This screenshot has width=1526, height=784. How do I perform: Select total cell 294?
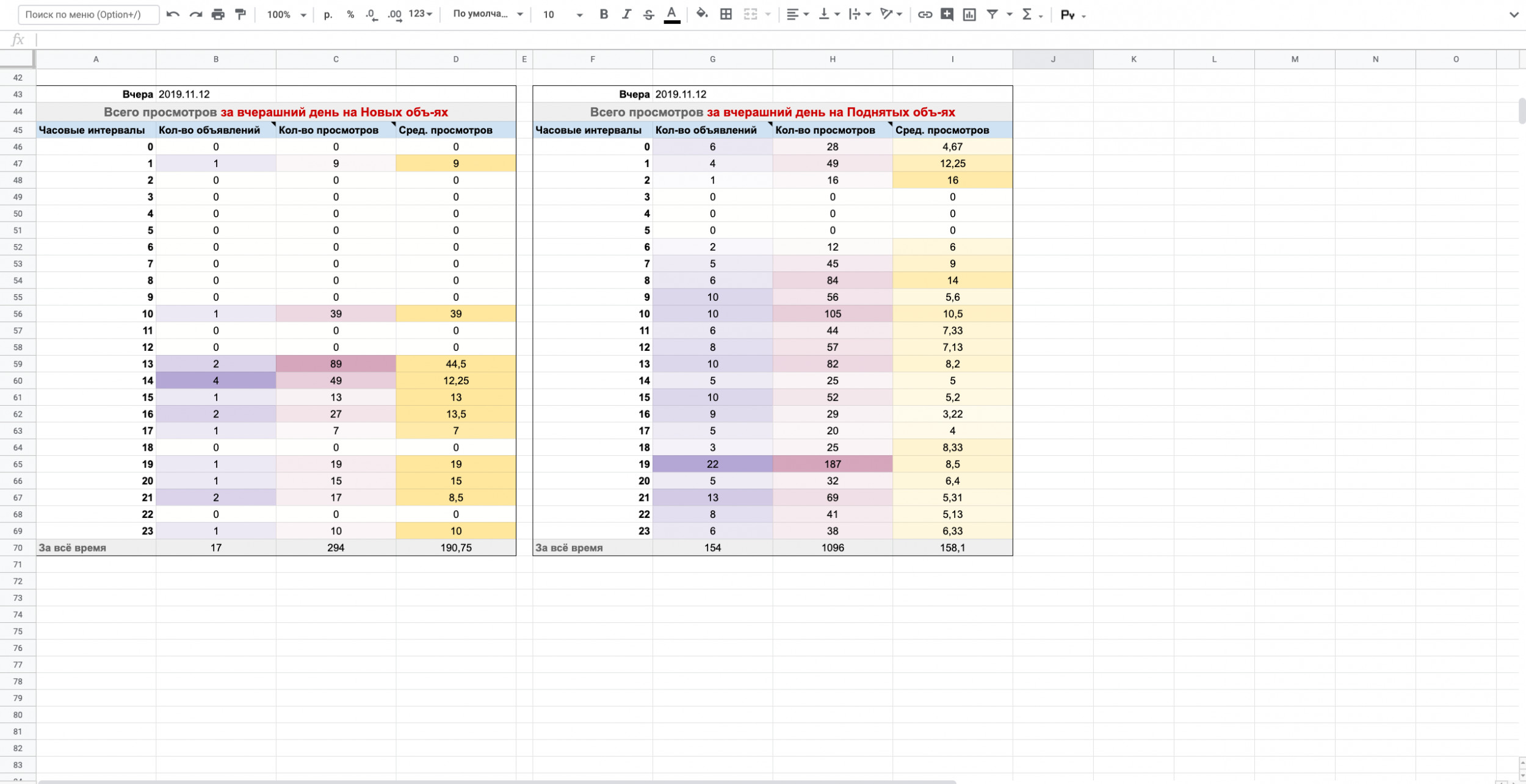336,548
